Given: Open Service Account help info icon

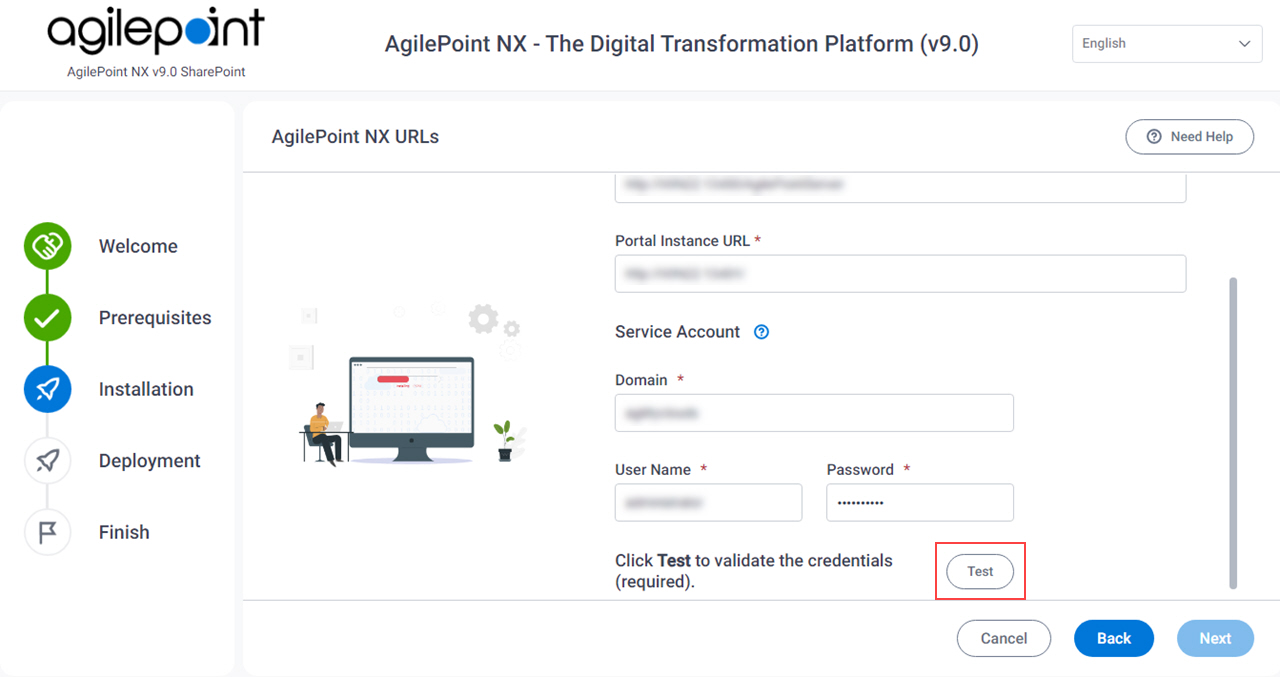Looking at the screenshot, I should tap(761, 332).
